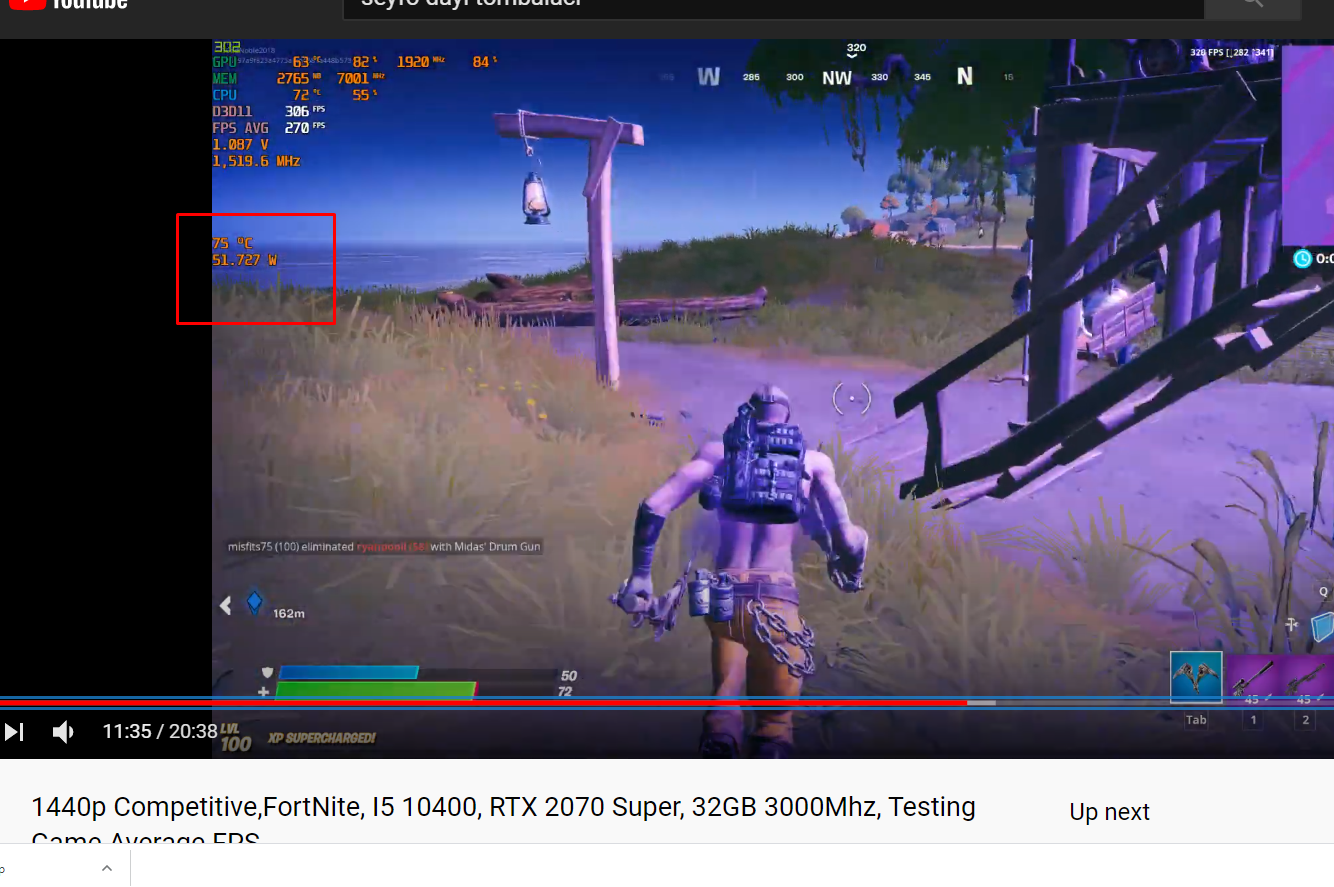This screenshot has width=1334, height=887.
Task: Click the shield value "50"
Action: [569, 676]
